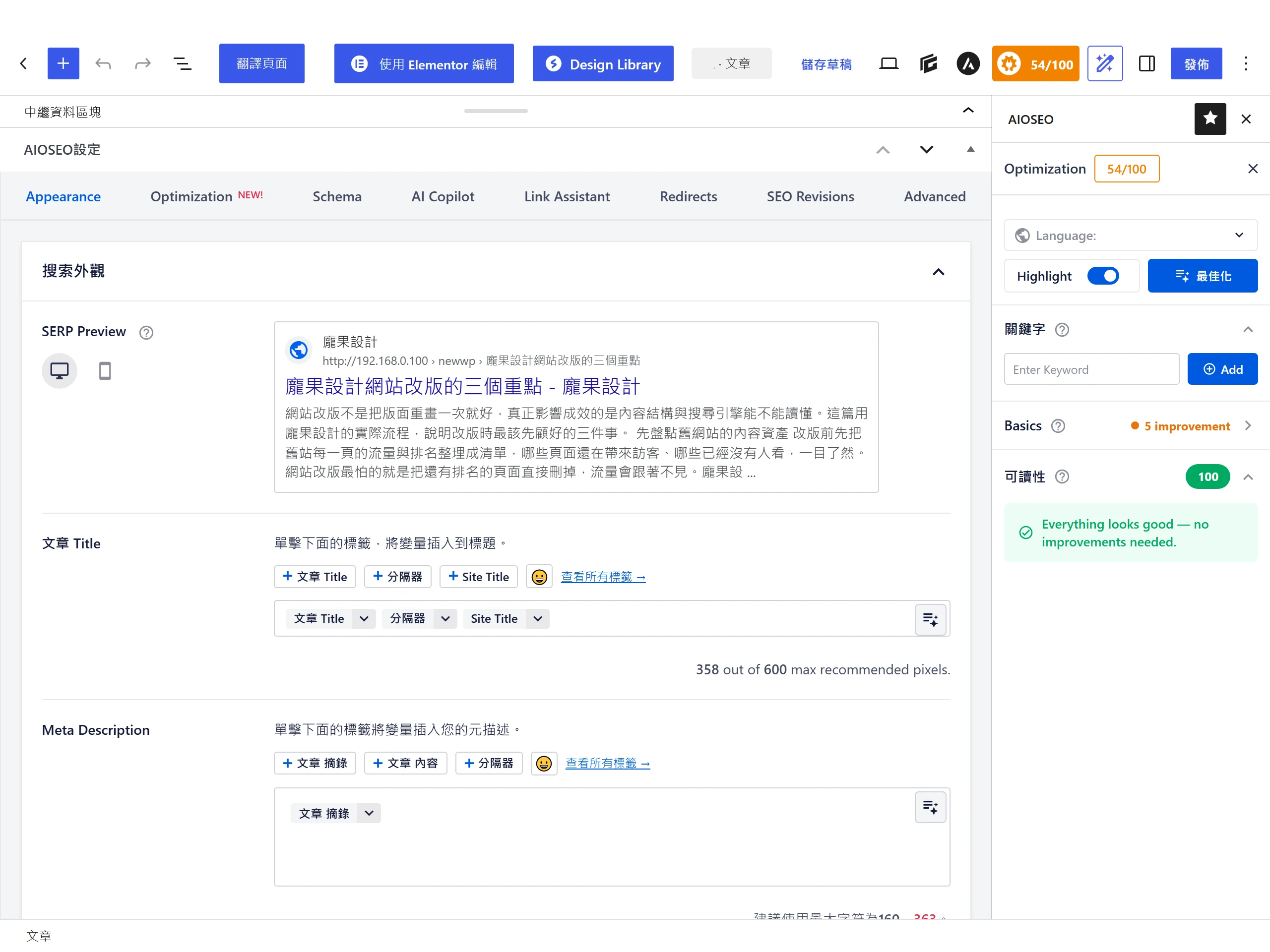This screenshot has width=1270, height=952.
Task: Collapse the 搜索外觀 section
Action: 938,271
